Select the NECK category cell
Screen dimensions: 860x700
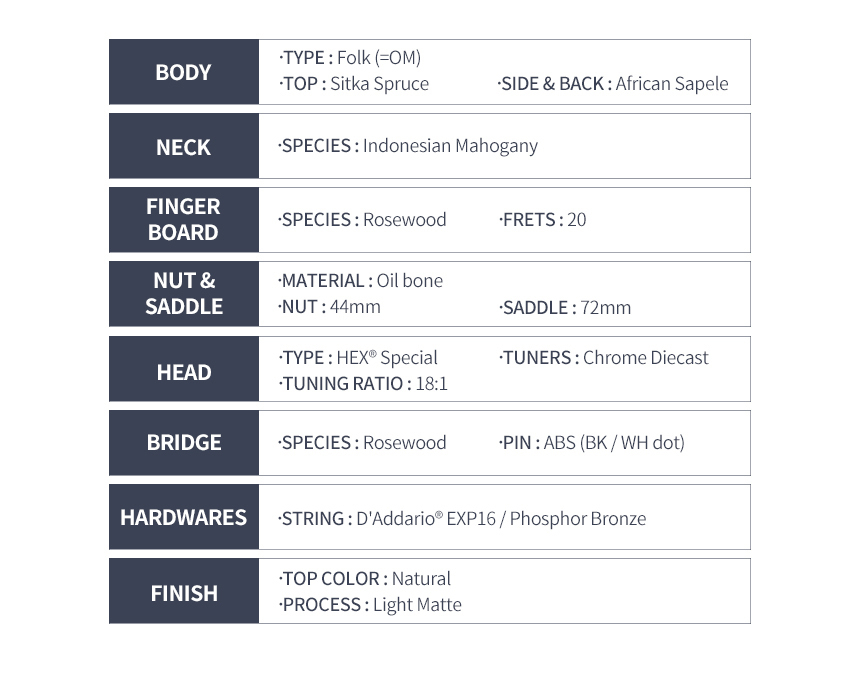(184, 146)
